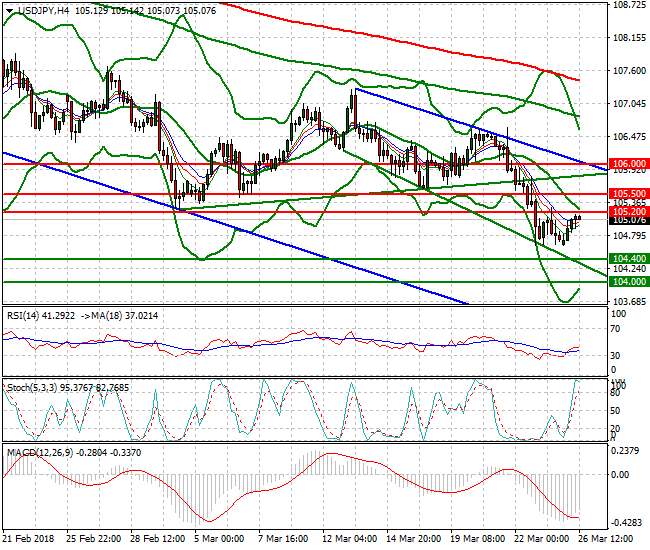Click the RSI scale value 70

click(616, 329)
